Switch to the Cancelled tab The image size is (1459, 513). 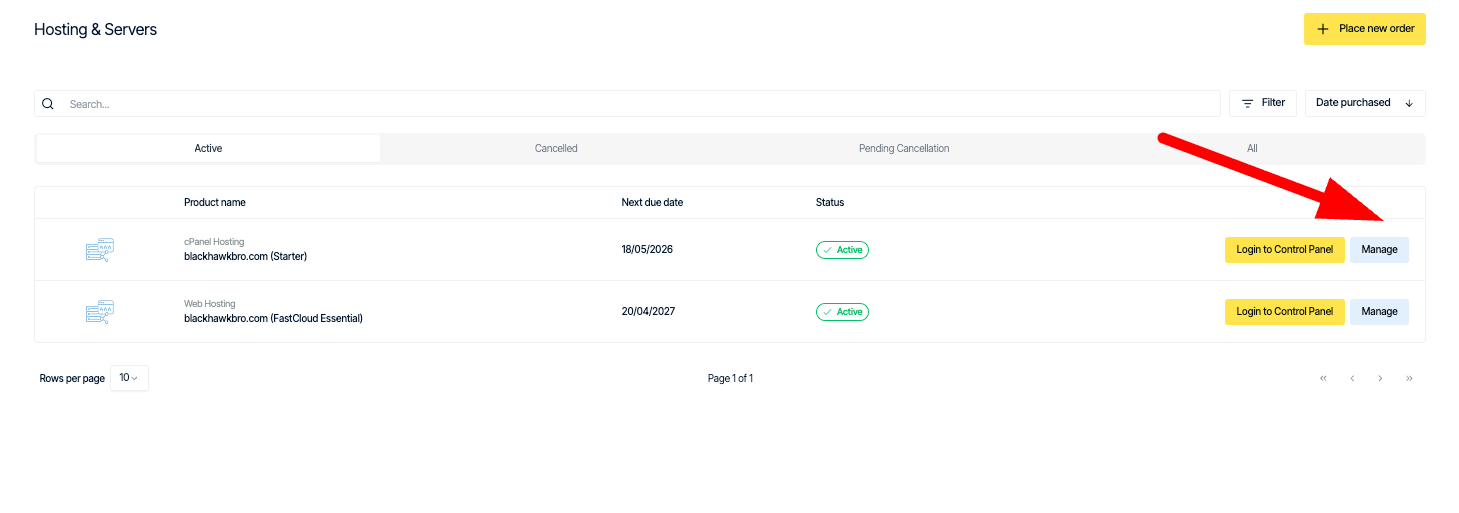(x=556, y=148)
